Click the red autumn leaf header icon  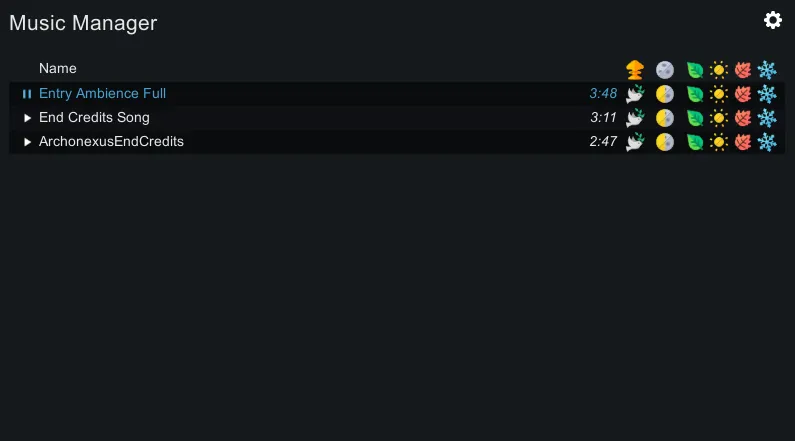click(743, 70)
